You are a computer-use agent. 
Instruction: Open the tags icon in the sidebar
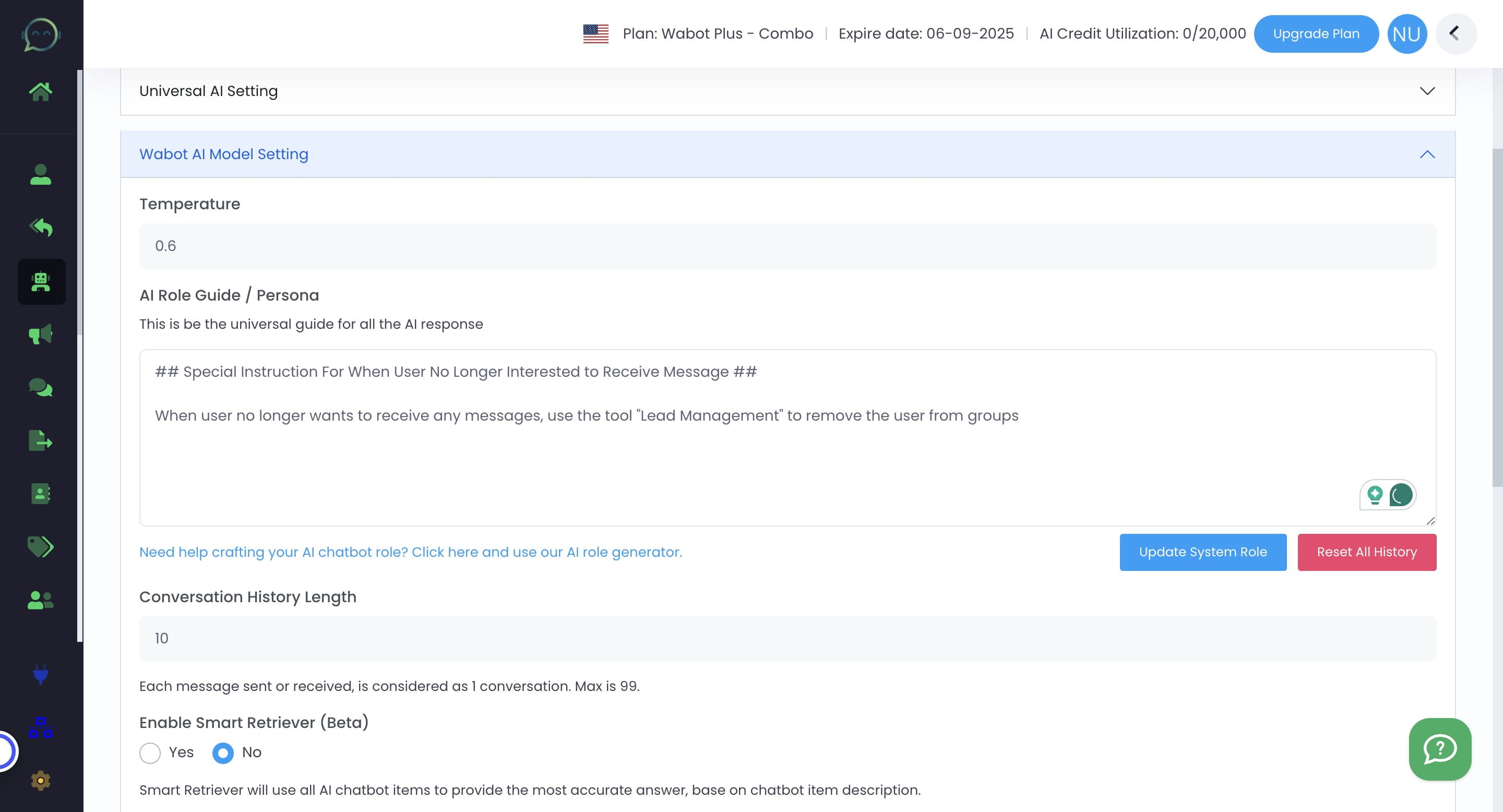tap(41, 546)
